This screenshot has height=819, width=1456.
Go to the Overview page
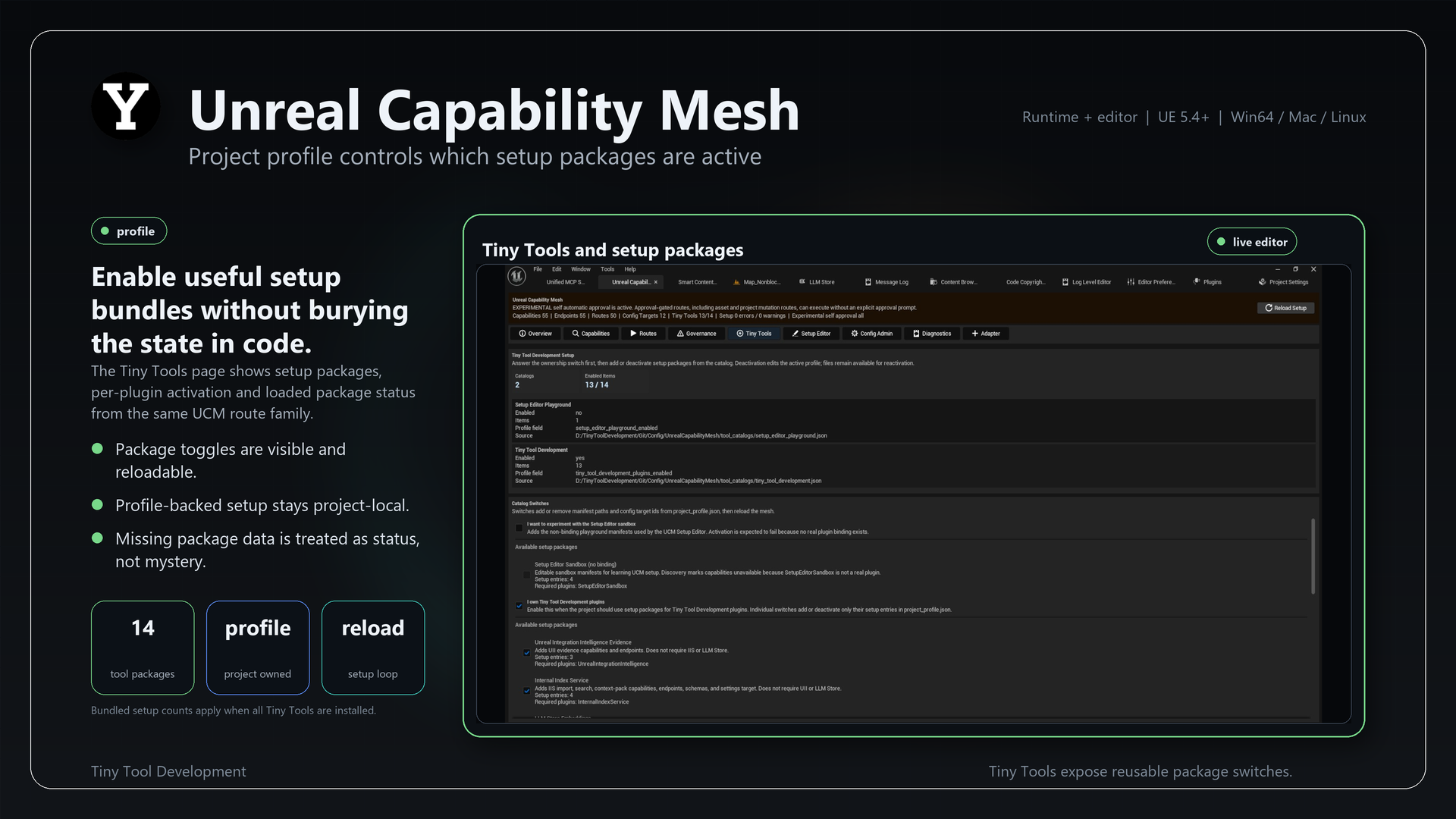[535, 334]
